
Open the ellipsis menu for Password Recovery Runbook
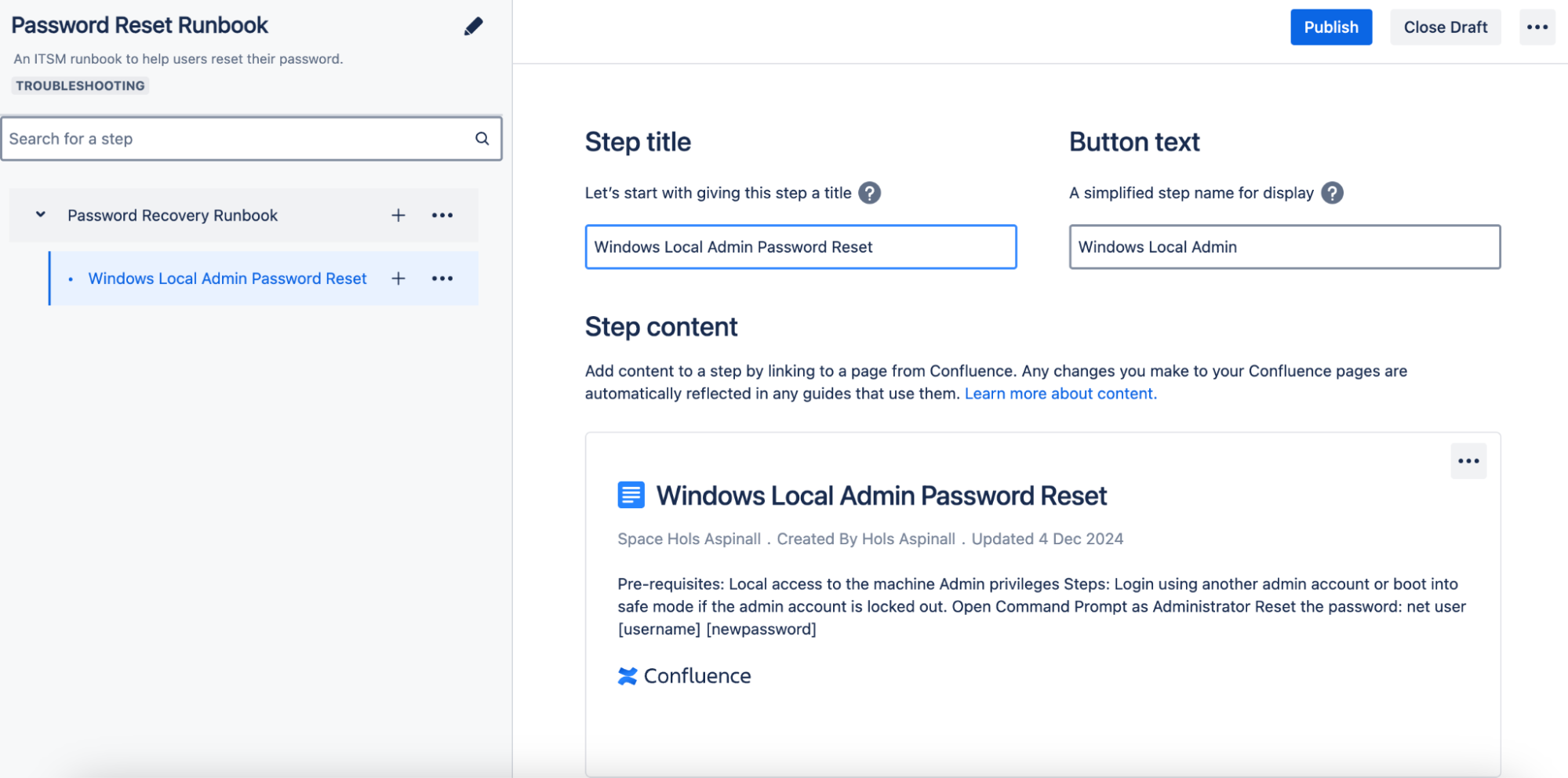click(x=443, y=215)
